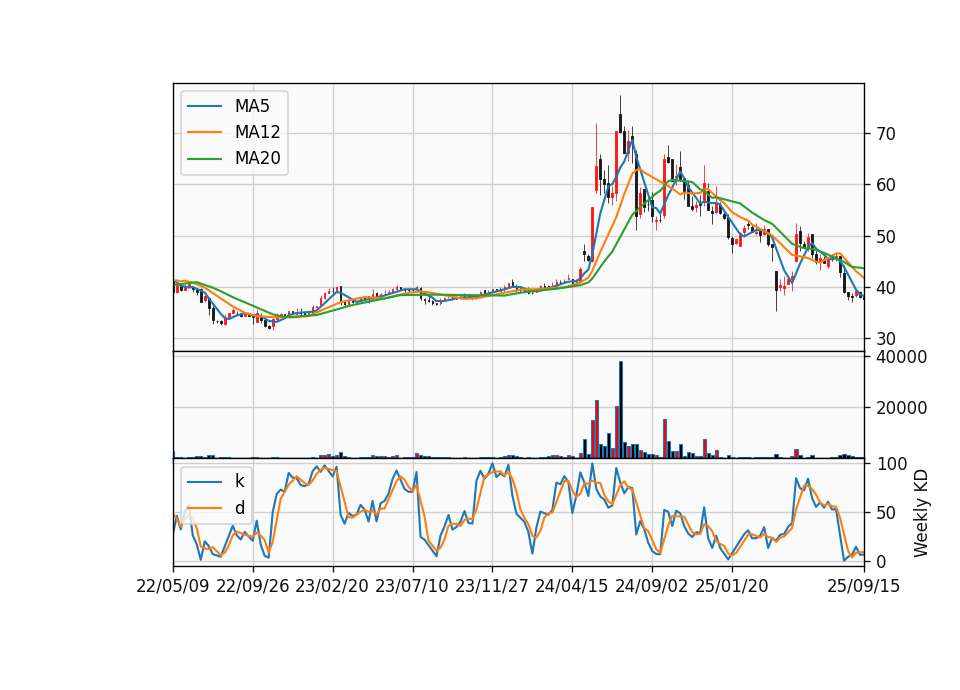960x690 pixels.
Task: Click the MA12 legend label
Action: pyautogui.click(x=257, y=132)
